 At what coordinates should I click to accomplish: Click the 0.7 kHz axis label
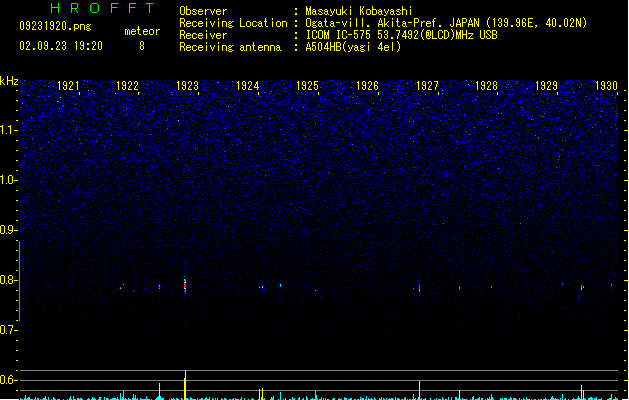[x=9, y=330]
